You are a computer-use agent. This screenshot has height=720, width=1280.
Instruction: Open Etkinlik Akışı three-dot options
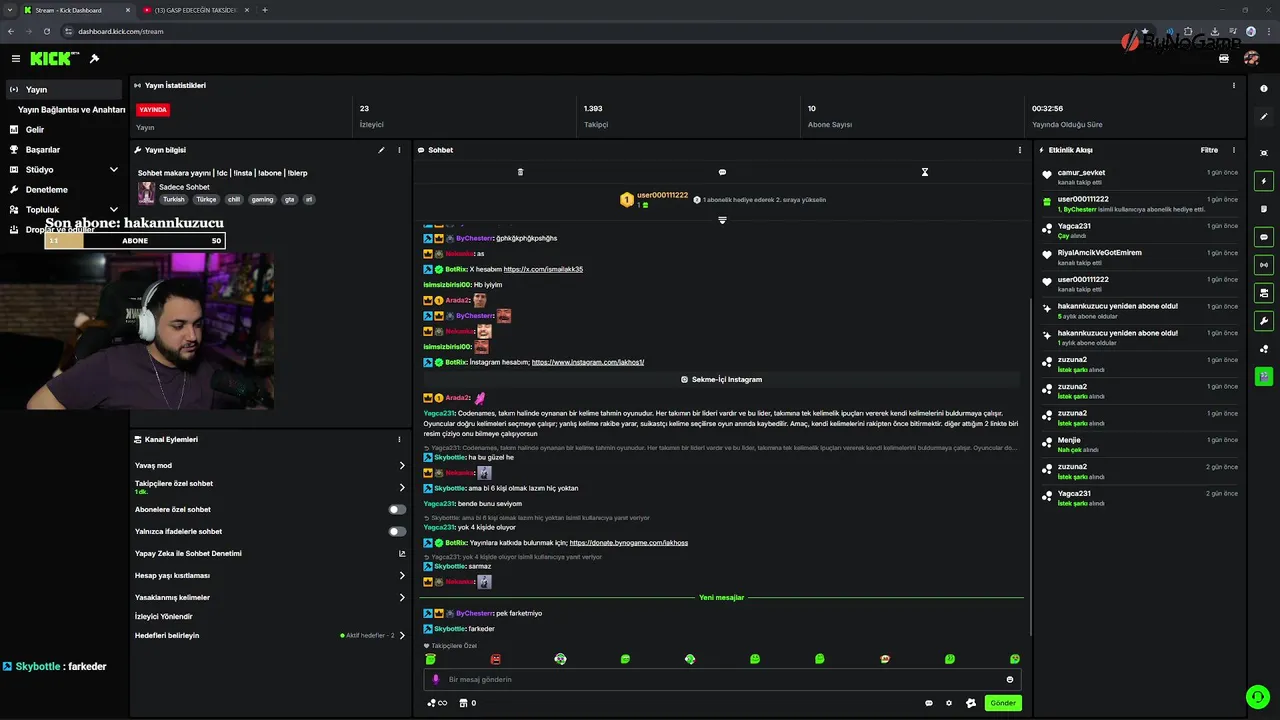[1234, 150]
